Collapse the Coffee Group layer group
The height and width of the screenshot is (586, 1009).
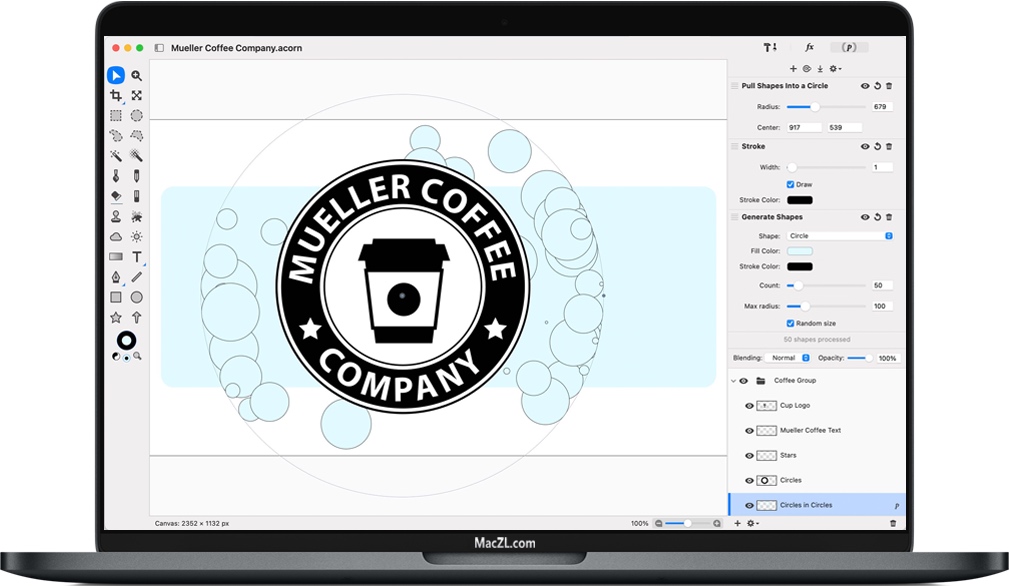click(x=734, y=380)
